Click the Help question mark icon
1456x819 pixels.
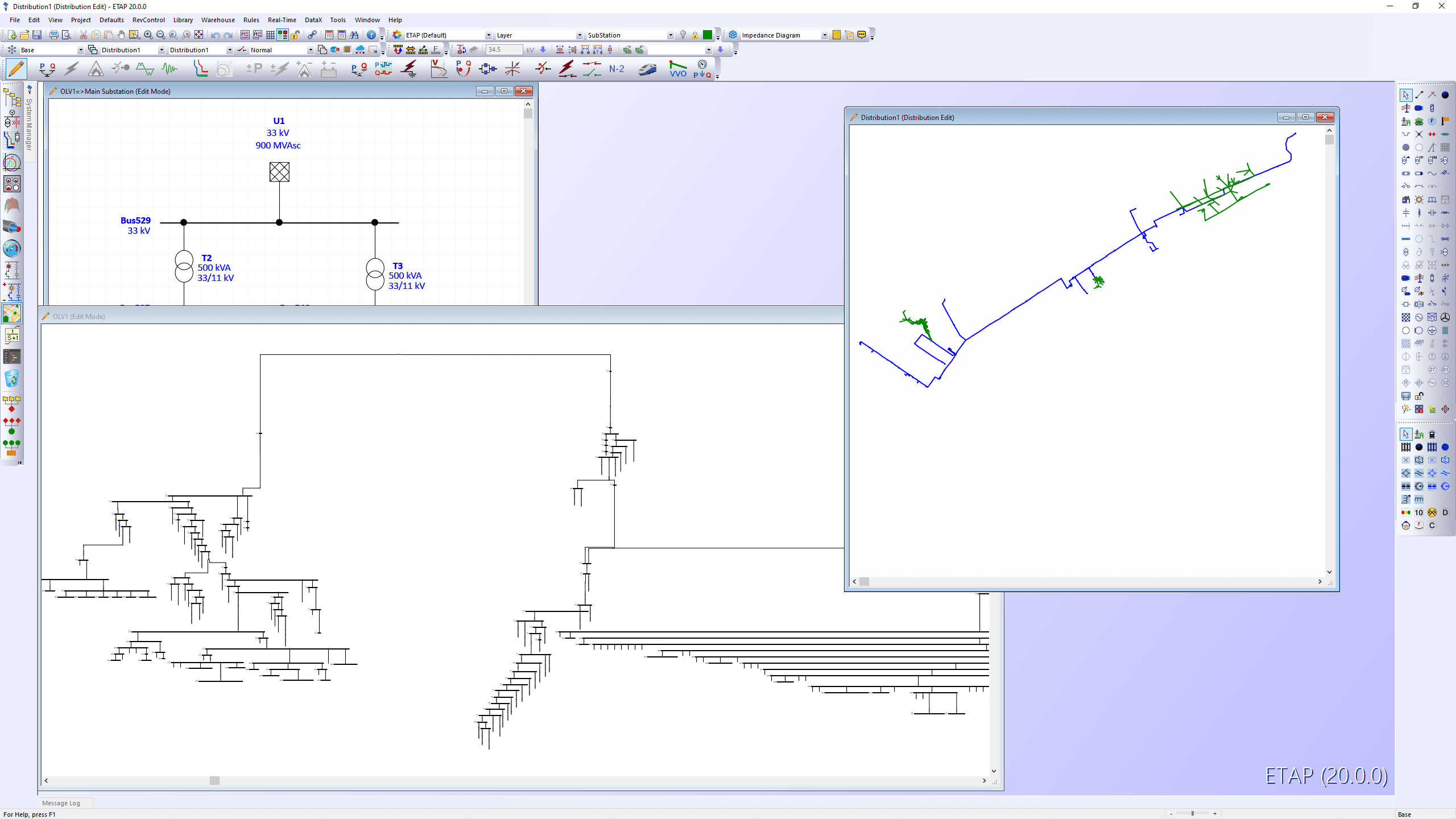[371, 35]
